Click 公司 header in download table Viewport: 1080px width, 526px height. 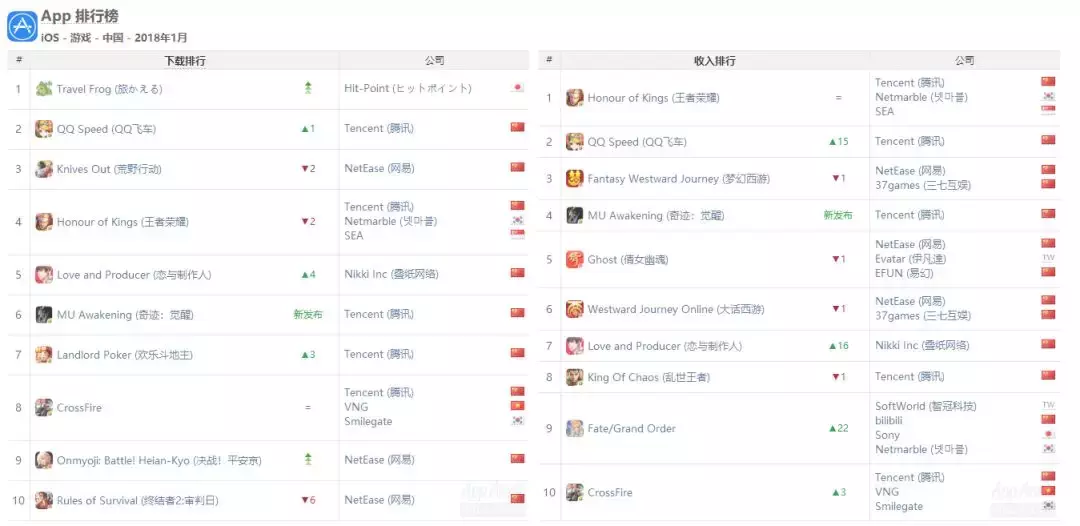click(x=434, y=61)
